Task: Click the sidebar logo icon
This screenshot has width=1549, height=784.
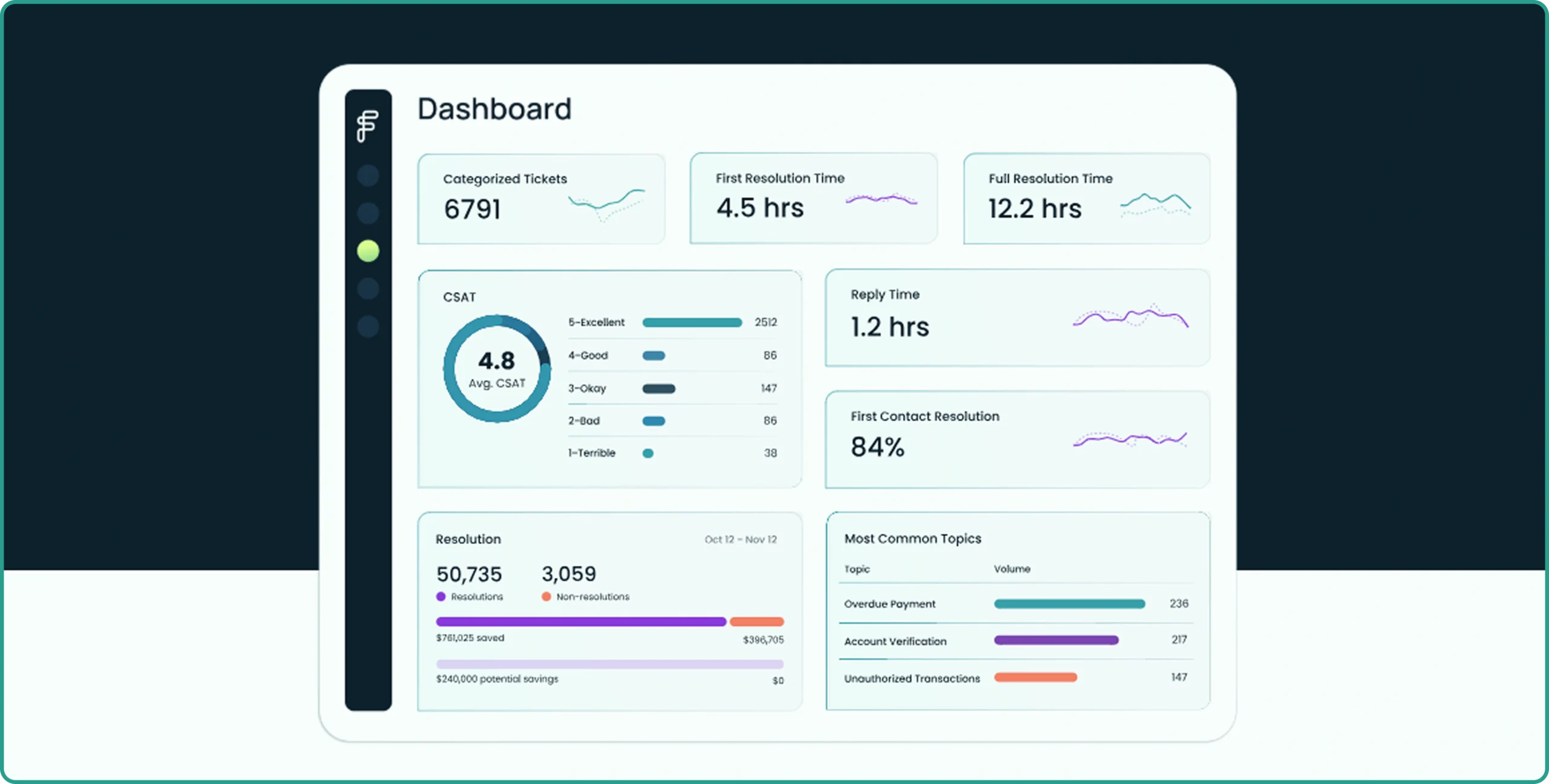Action: coord(367,126)
